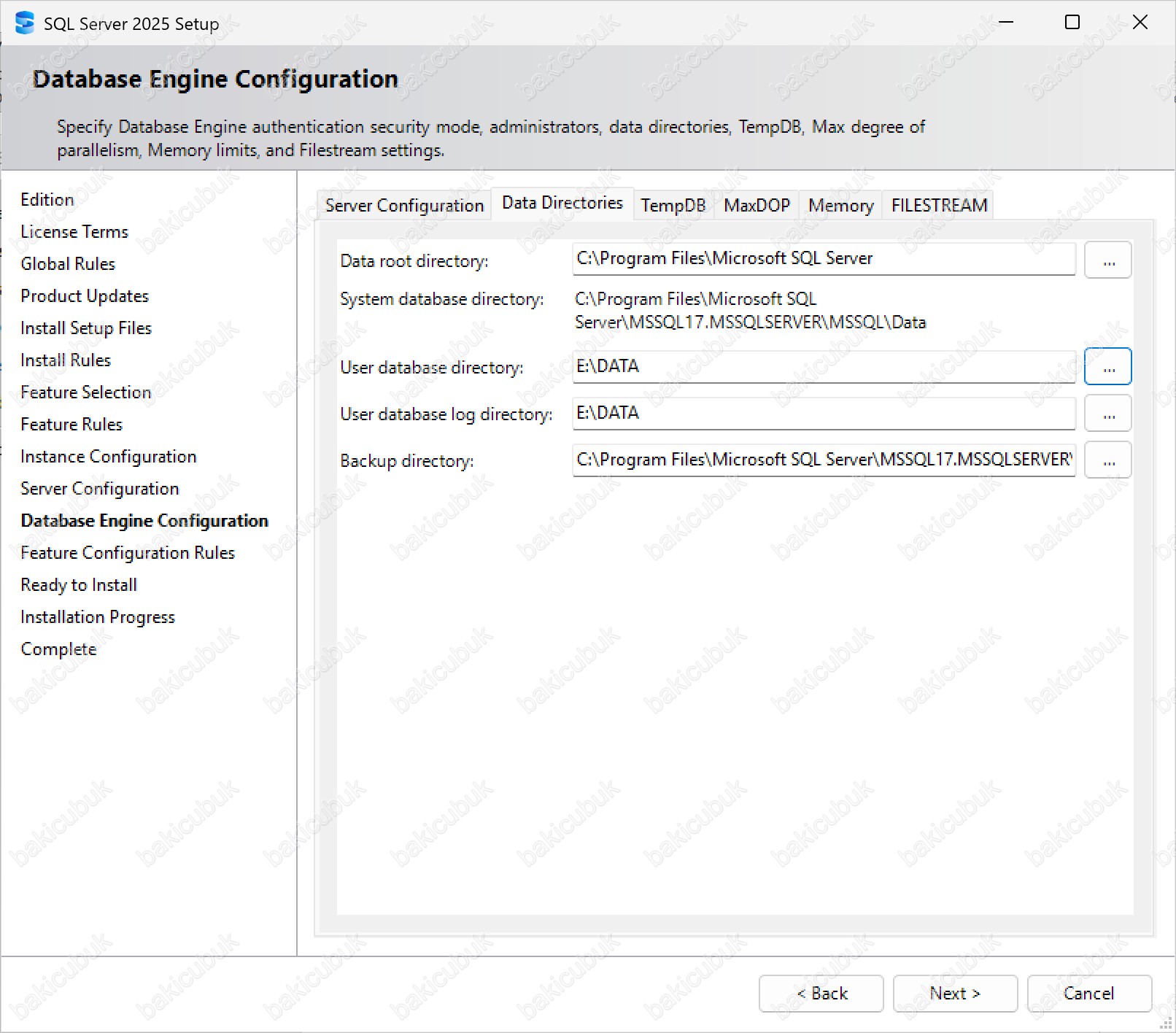Click the SQL Server Setup title bar icon
The width and height of the screenshot is (1176, 1033).
click(x=24, y=23)
